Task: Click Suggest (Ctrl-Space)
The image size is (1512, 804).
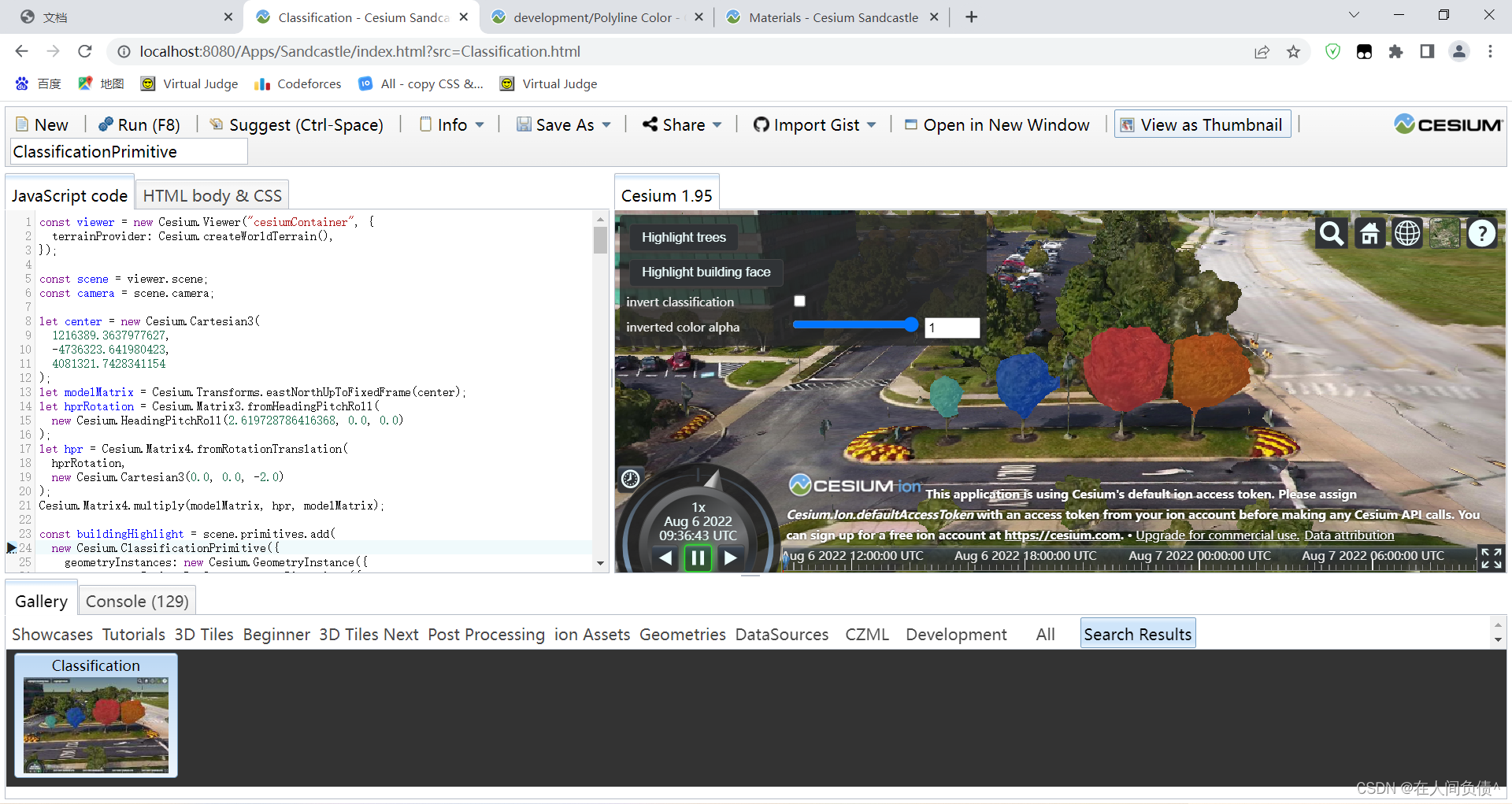Action: tap(297, 124)
